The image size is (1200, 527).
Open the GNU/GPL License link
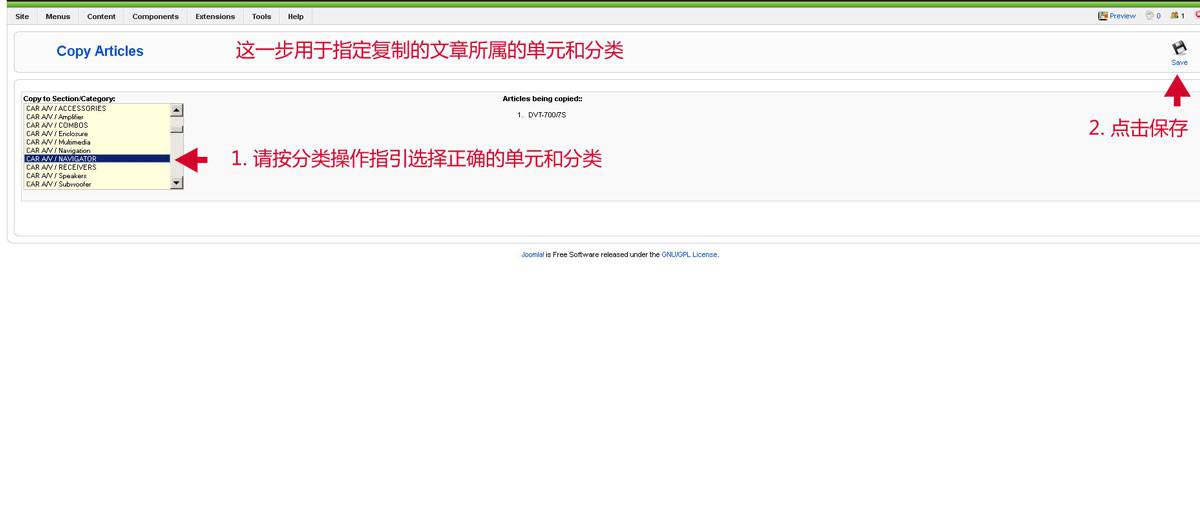[689, 255]
